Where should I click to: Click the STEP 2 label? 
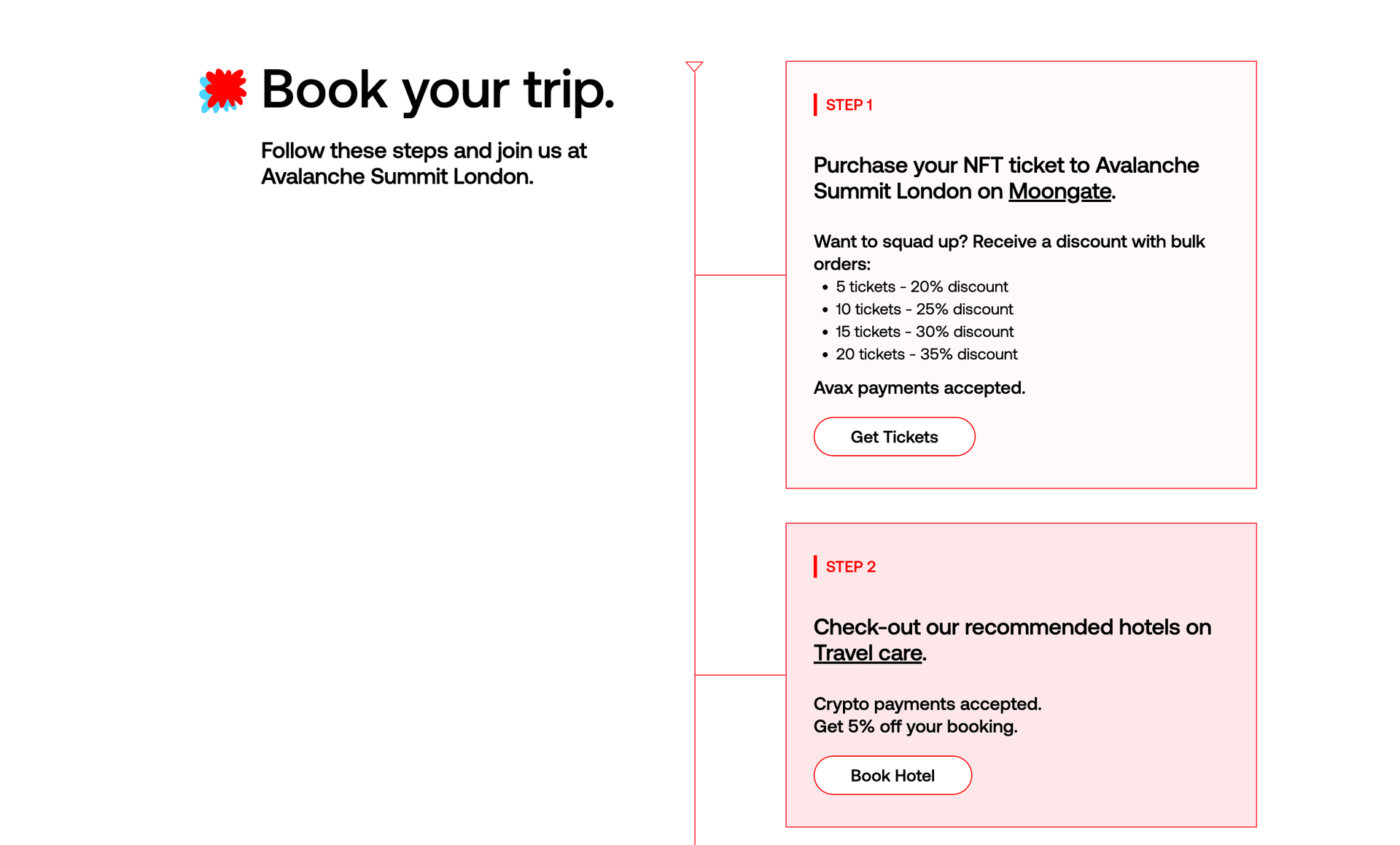tap(850, 566)
